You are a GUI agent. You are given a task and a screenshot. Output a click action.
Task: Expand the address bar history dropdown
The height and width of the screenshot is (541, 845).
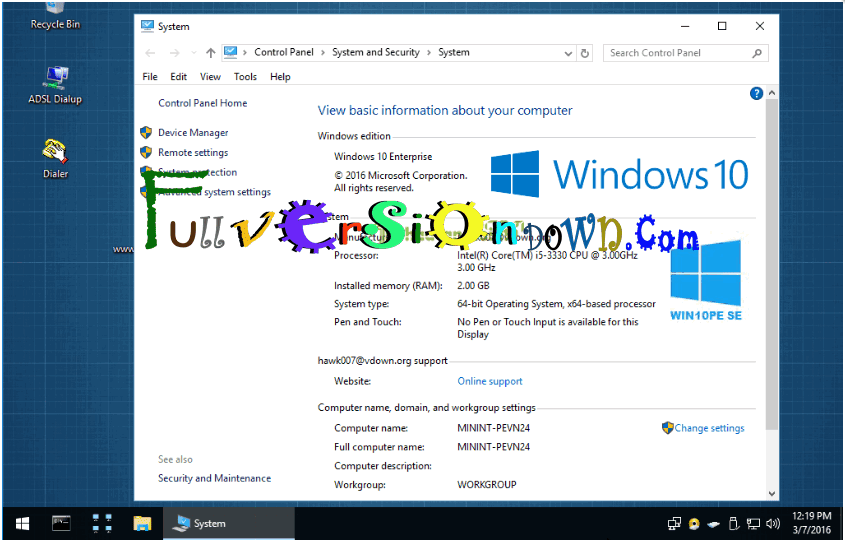point(567,53)
